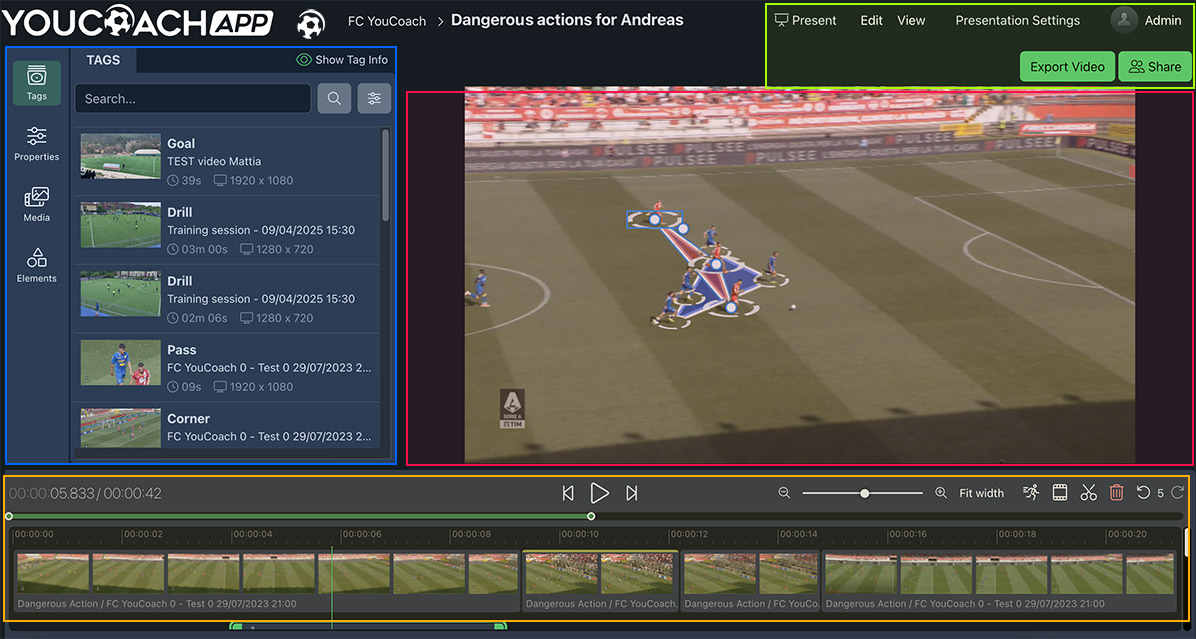
Task: Select the Dangerous Action clip at 00:00:12
Action: click(751, 581)
